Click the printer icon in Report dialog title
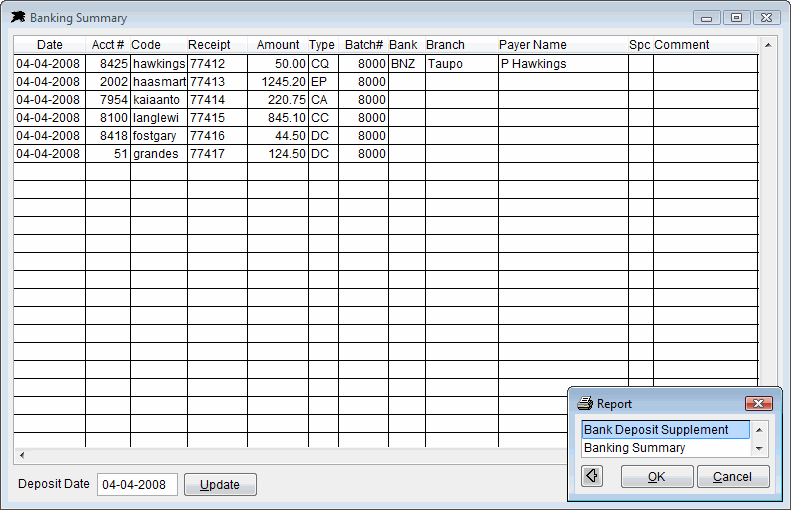Image resolution: width=791 pixels, height=510 pixels. 585,403
